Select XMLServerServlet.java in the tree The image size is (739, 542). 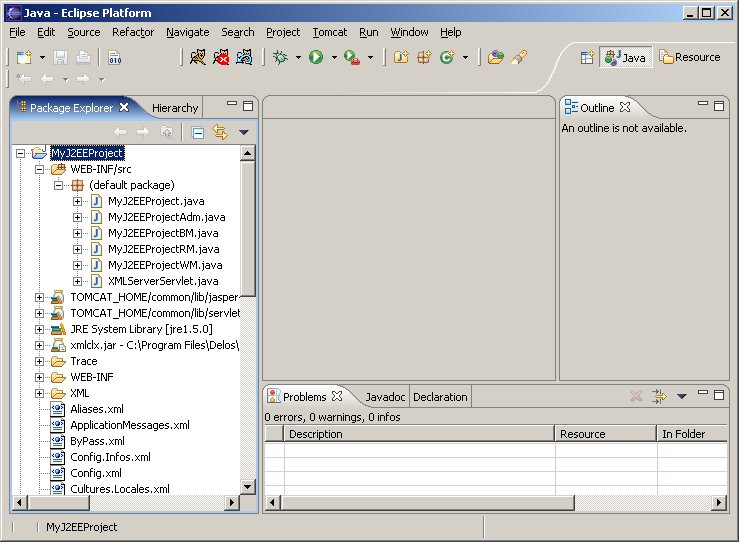pyautogui.click(x=164, y=281)
